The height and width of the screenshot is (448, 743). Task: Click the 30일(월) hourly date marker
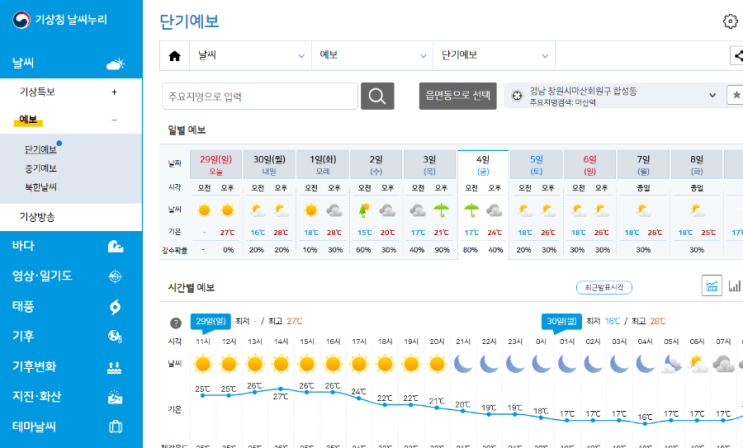pyautogui.click(x=562, y=321)
